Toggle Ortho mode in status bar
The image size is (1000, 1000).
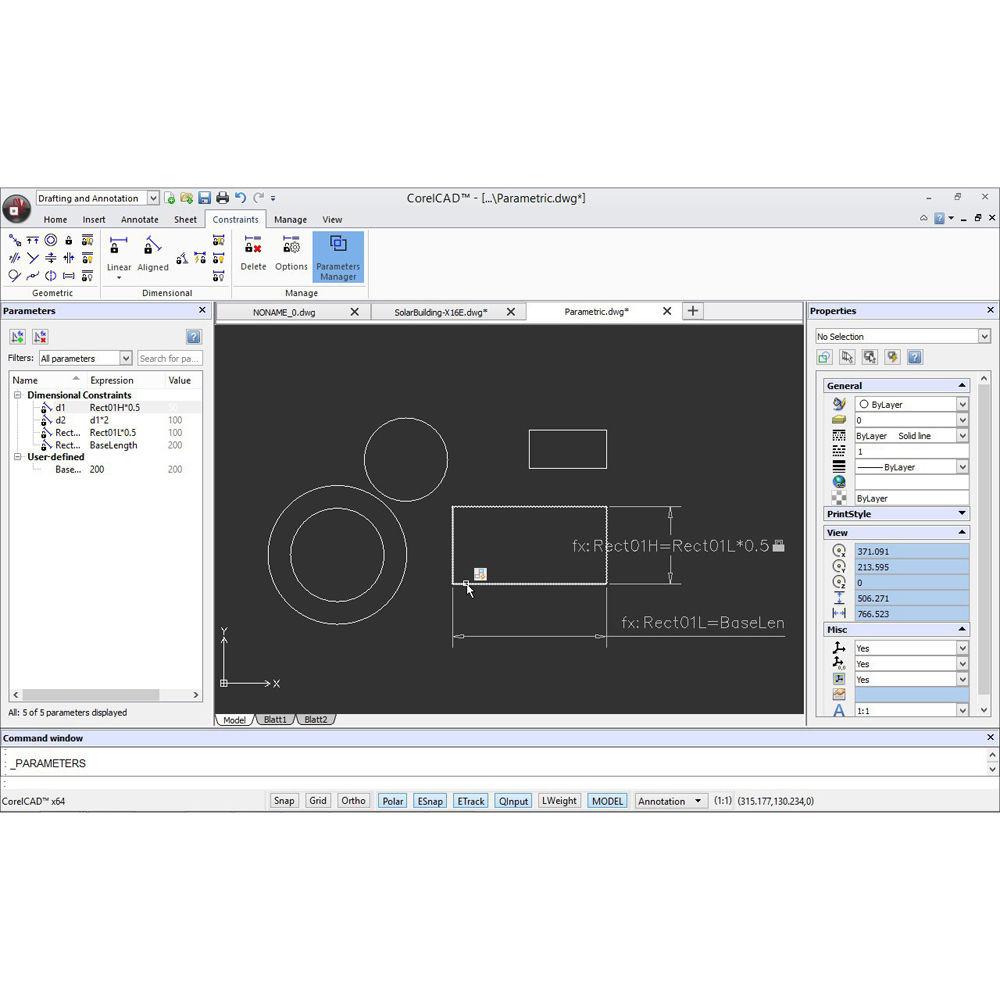tap(353, 801)
